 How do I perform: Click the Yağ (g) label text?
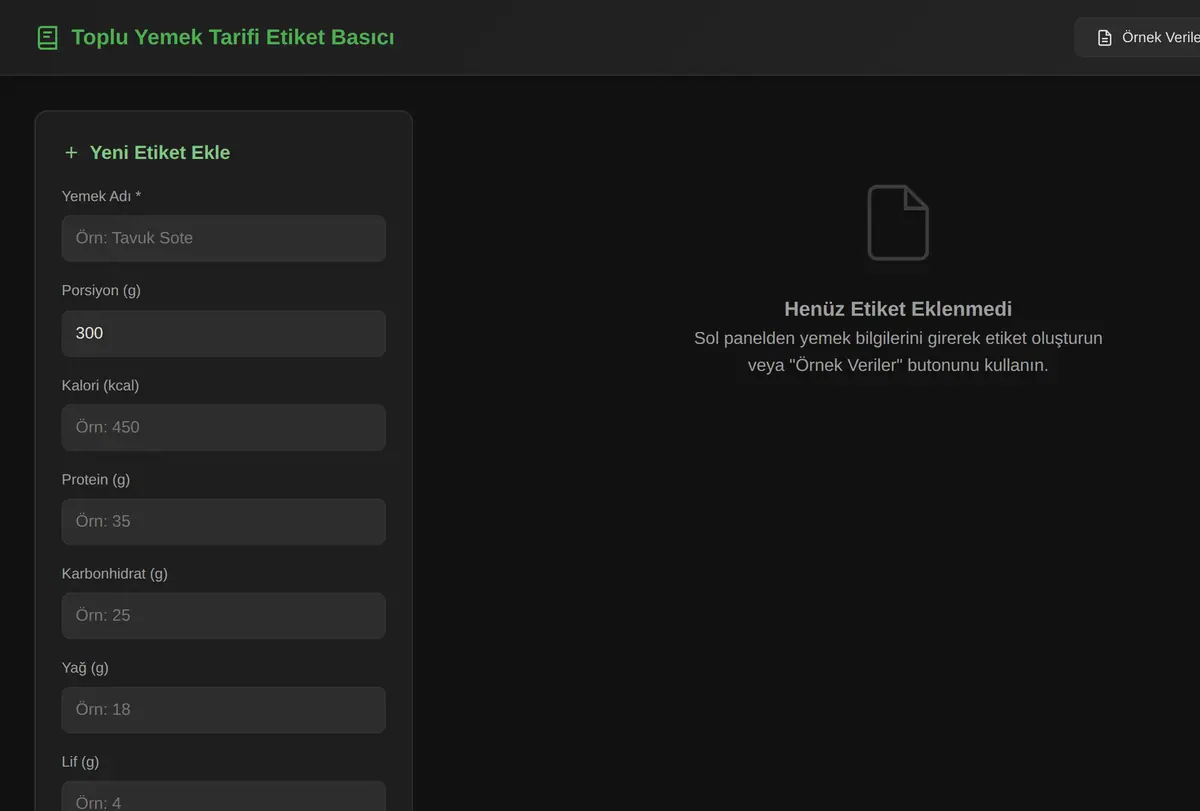point(87,667)
